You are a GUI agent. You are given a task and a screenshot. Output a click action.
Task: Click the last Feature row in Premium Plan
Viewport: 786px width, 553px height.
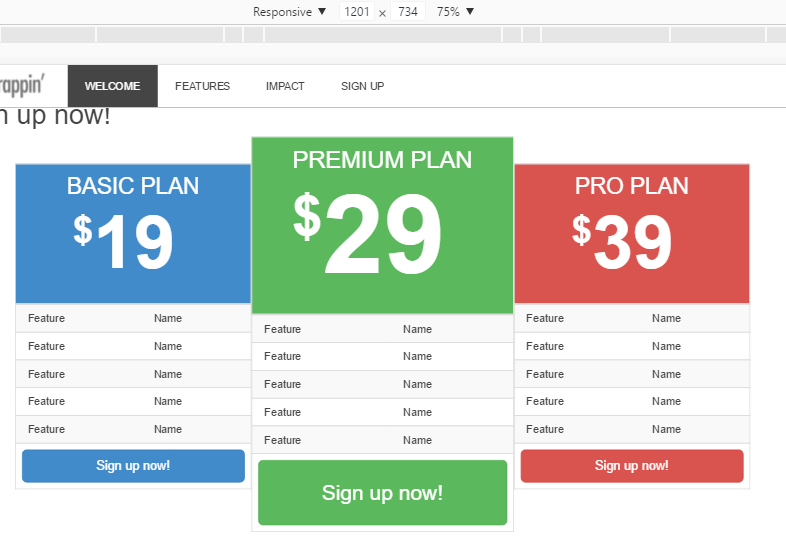point(382,440)
